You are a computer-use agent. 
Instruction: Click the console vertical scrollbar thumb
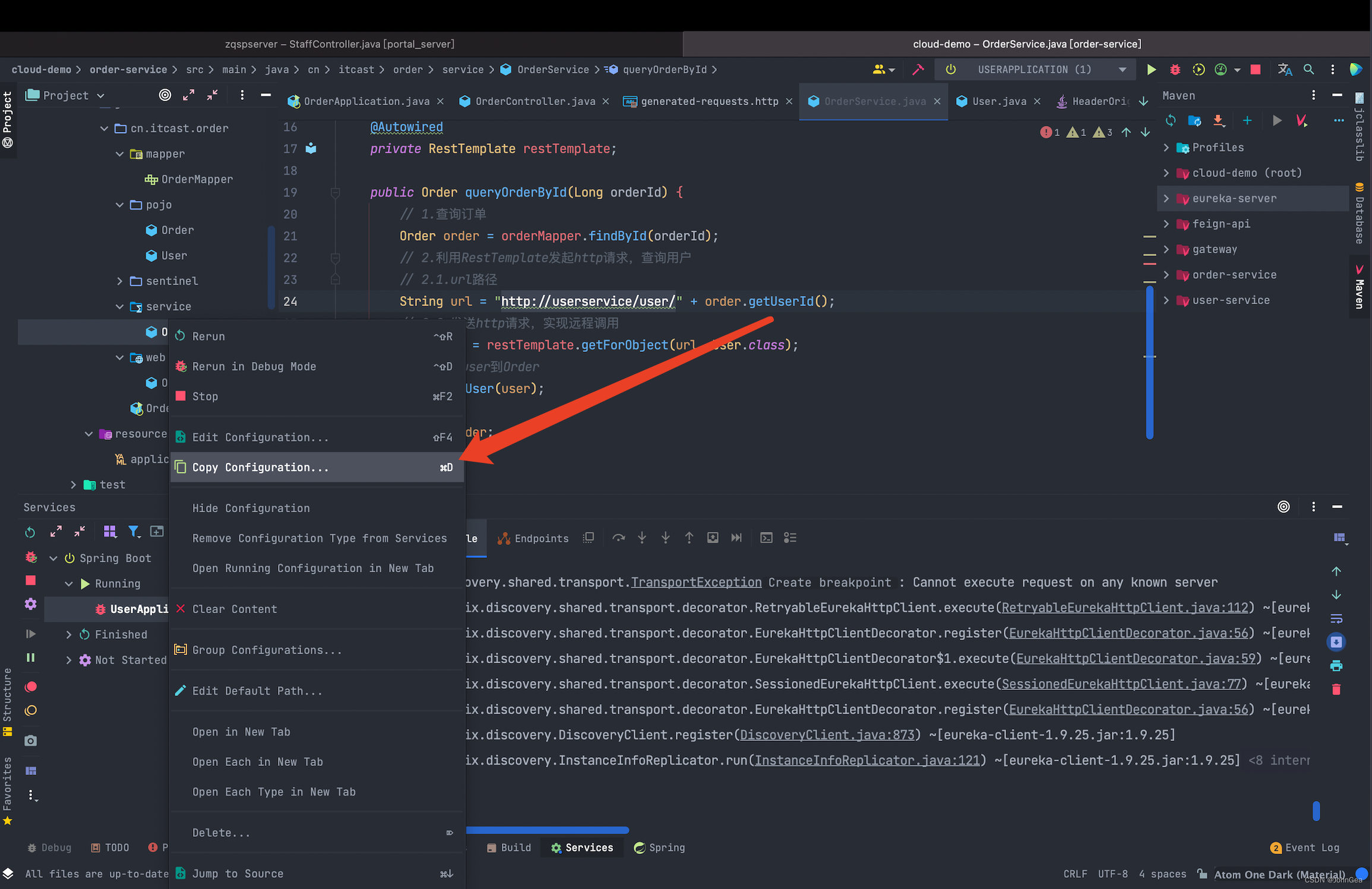pos(1316,811)
